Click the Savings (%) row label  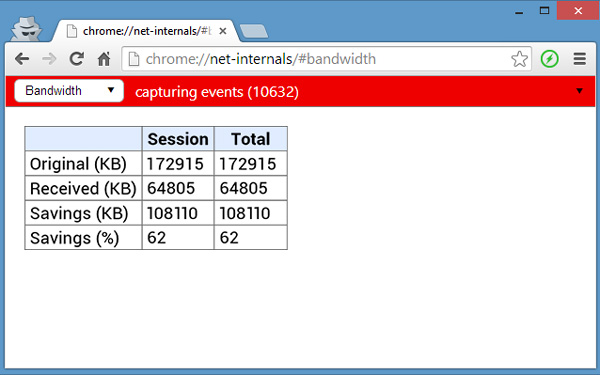click(75, 238)
